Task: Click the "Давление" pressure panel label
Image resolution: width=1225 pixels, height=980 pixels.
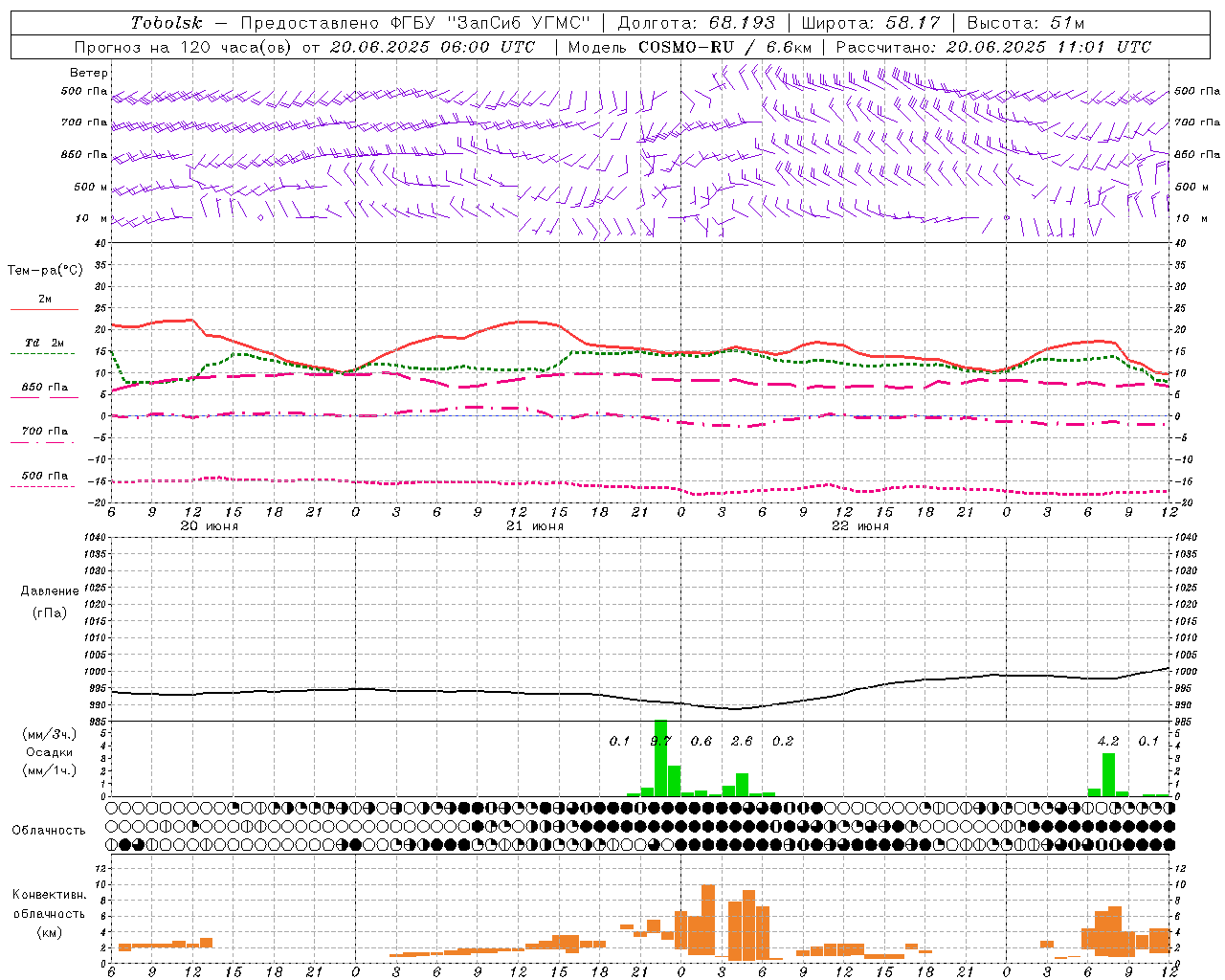Action: tap(50, 591)
